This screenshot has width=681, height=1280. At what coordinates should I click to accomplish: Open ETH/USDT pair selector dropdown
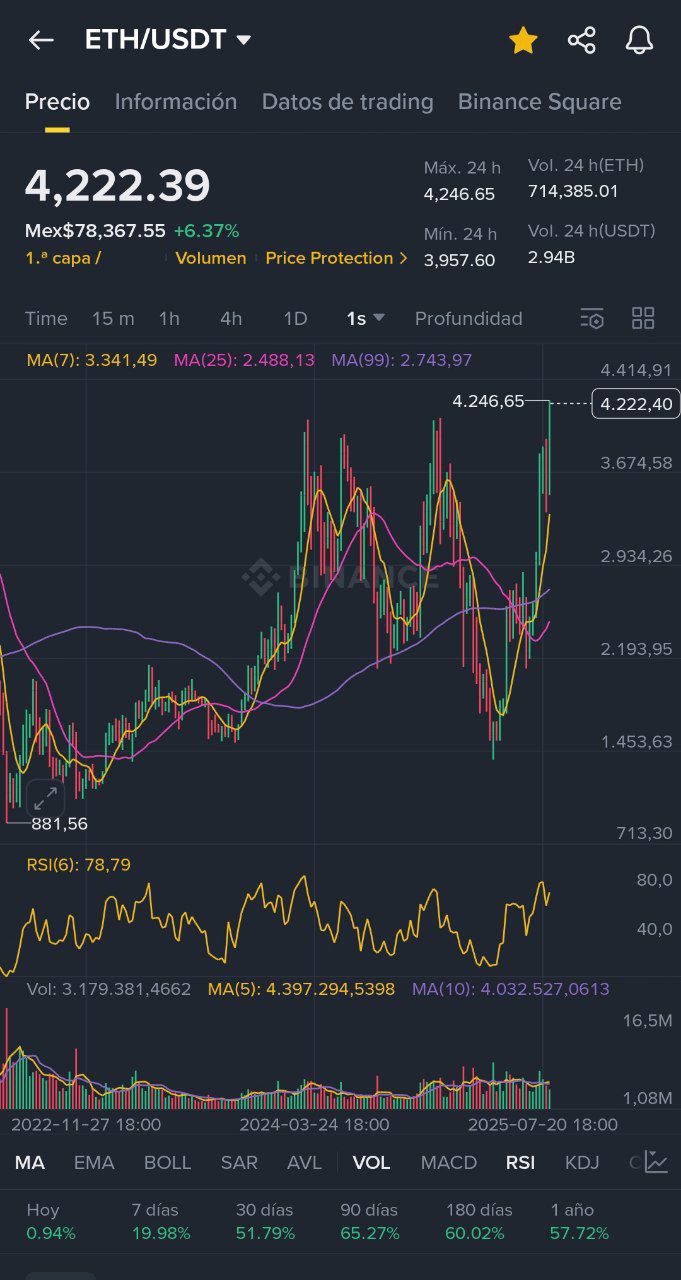point(168,40)
